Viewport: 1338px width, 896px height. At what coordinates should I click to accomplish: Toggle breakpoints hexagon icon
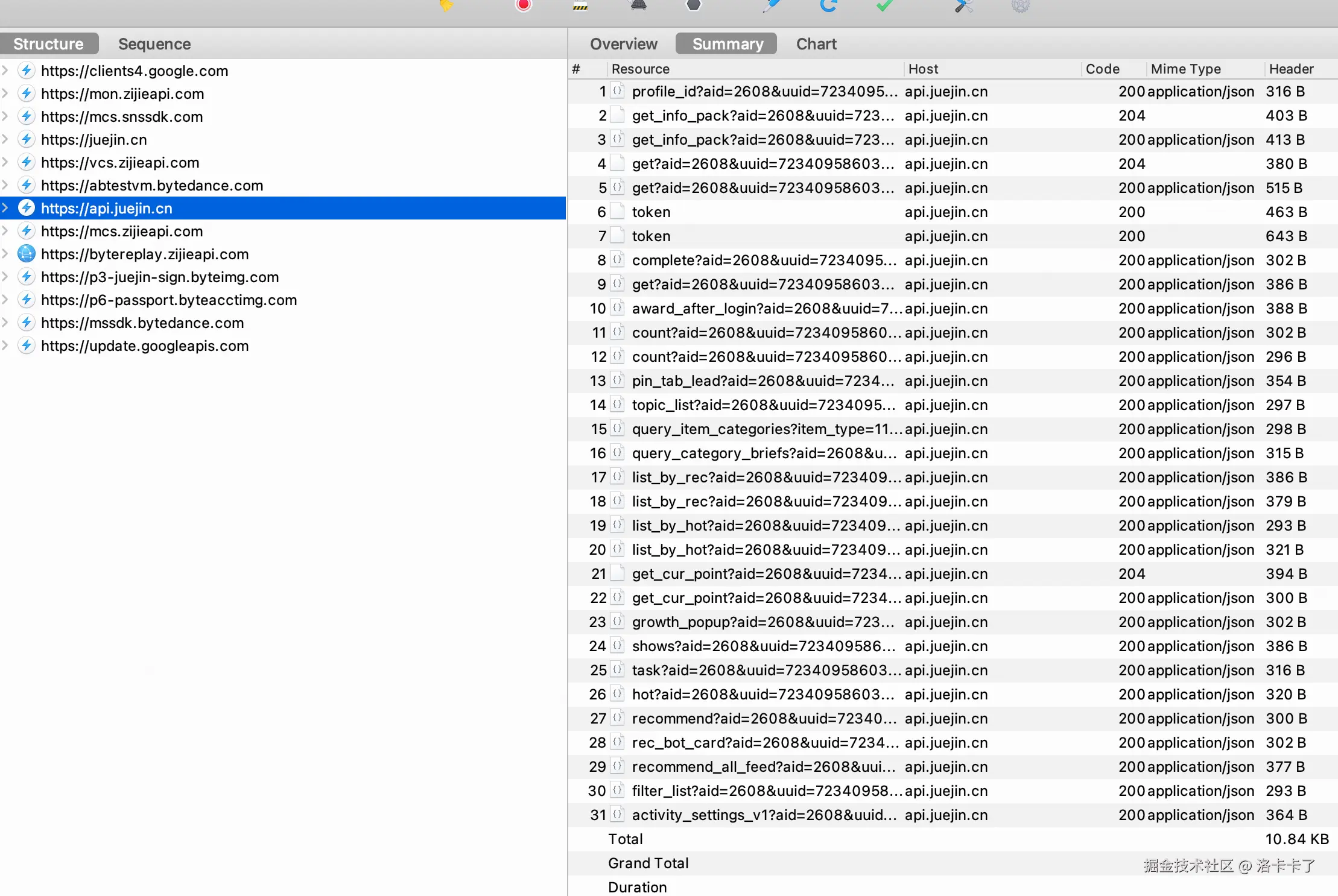[694, 5]
